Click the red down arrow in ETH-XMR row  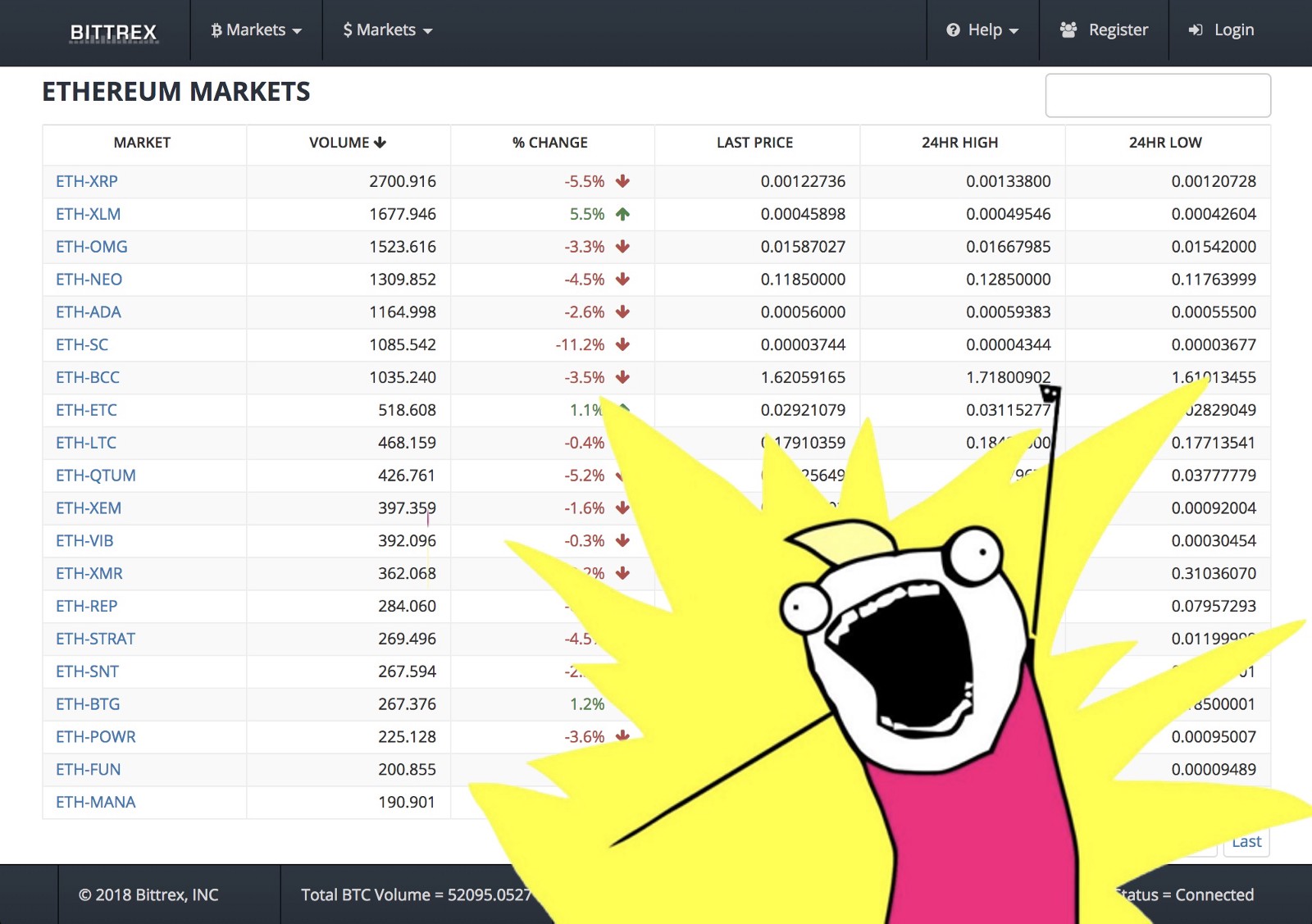click(623, 574)
